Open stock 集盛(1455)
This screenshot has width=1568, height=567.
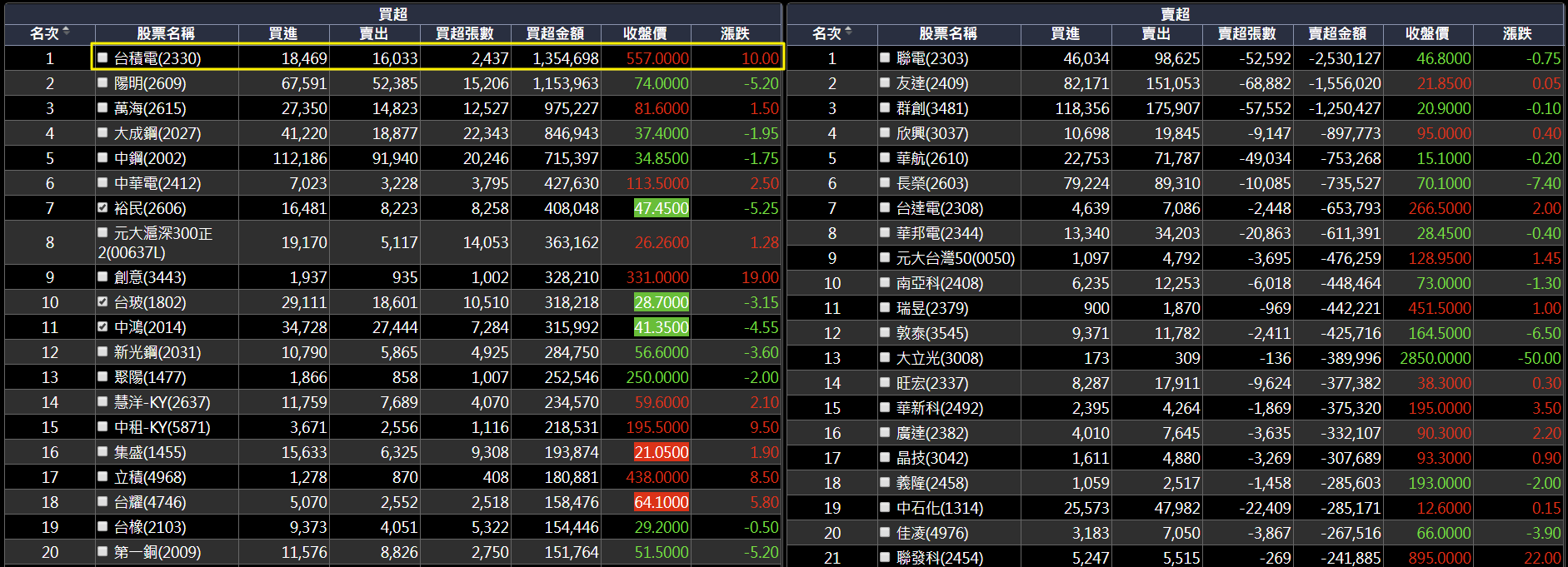(150, 452)
